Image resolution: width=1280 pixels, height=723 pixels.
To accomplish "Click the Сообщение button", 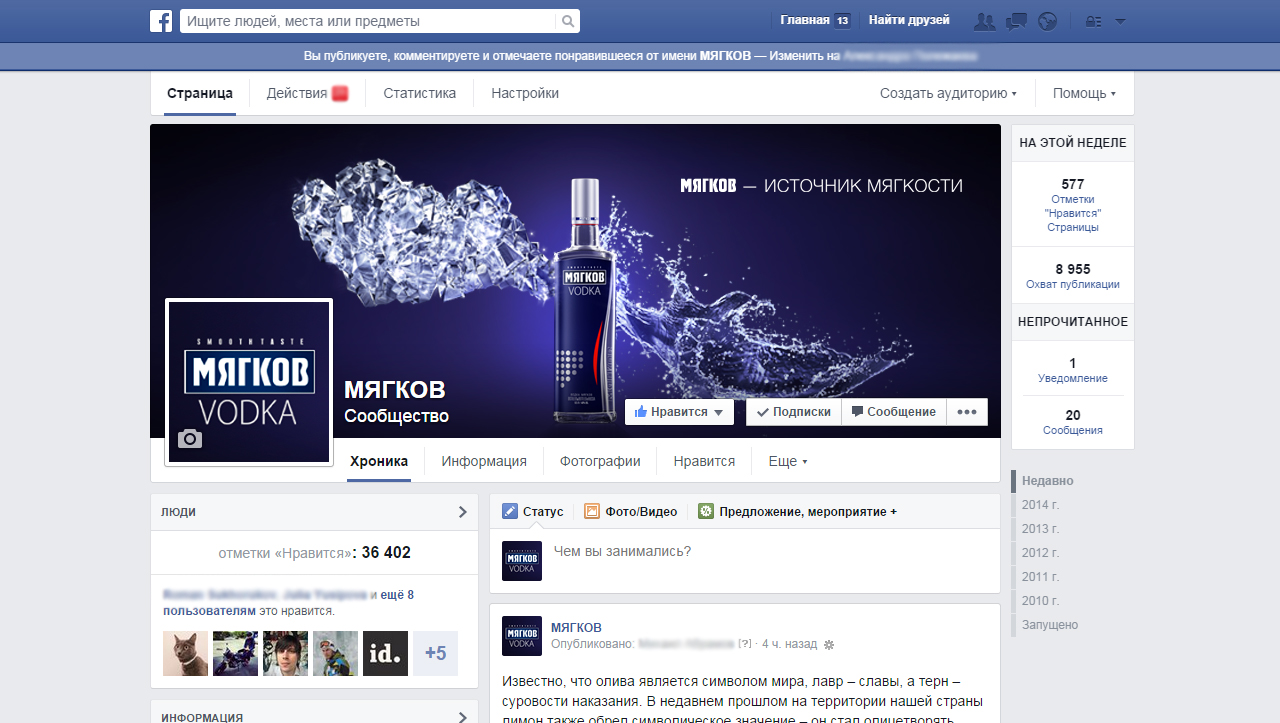I will click(x=893, y=412).
